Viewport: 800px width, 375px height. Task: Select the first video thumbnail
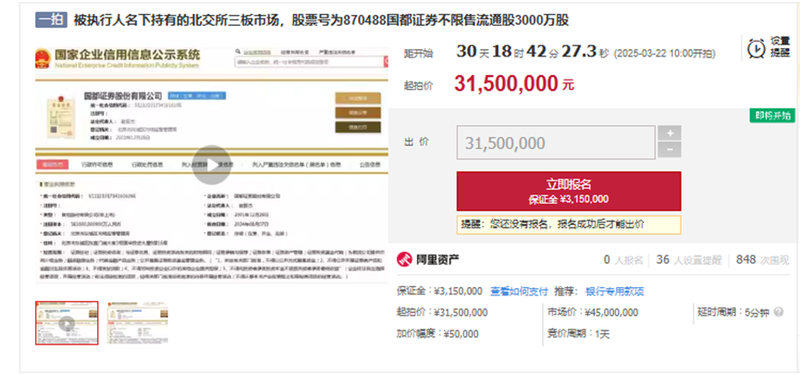[67, 323]
